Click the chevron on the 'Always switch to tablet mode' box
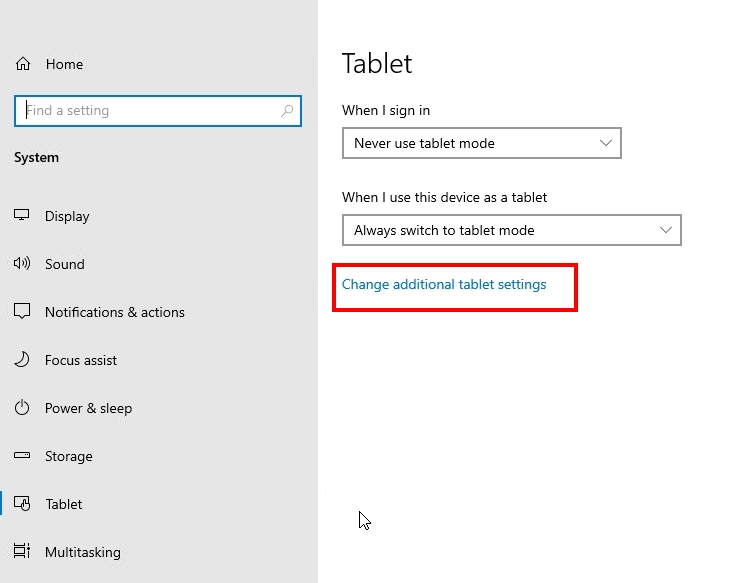This screenshot has height=583, width=740. pos(666,230)
